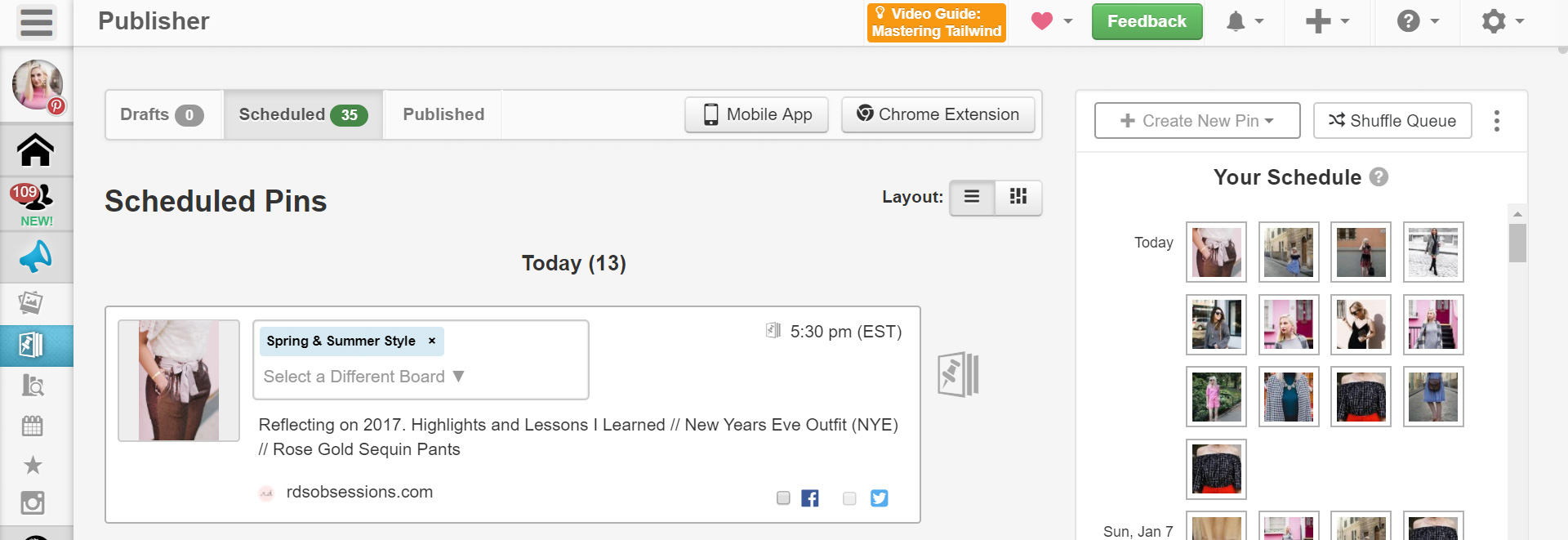Go to the Home dashboard icon
The height and width of the screenshot is (540, 1568).
coord(36,150)
